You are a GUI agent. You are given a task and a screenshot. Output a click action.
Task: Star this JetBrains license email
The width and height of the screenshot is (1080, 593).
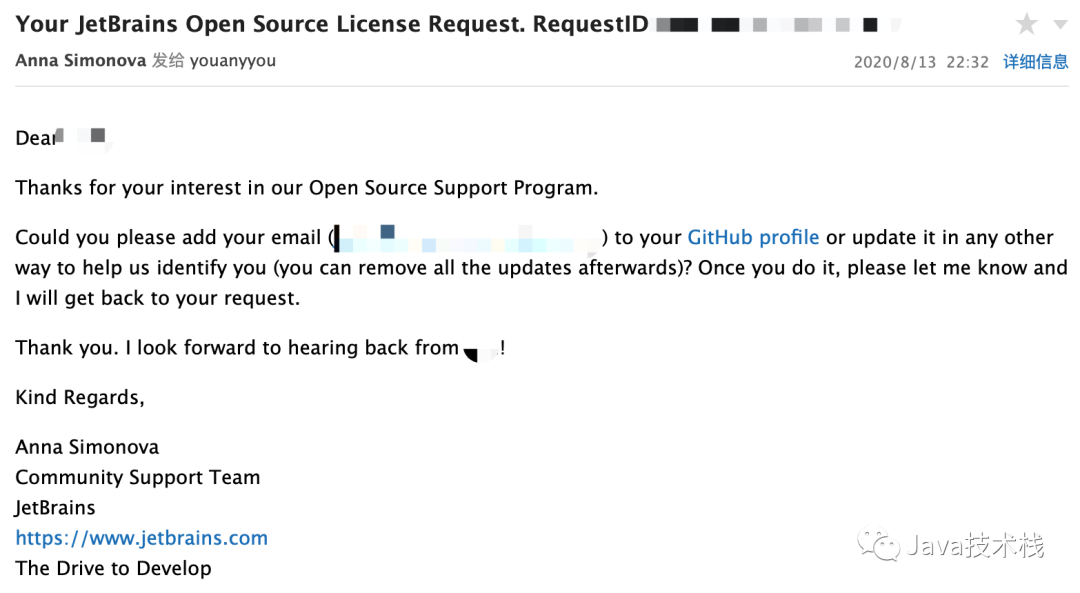tap(1026, 24)
